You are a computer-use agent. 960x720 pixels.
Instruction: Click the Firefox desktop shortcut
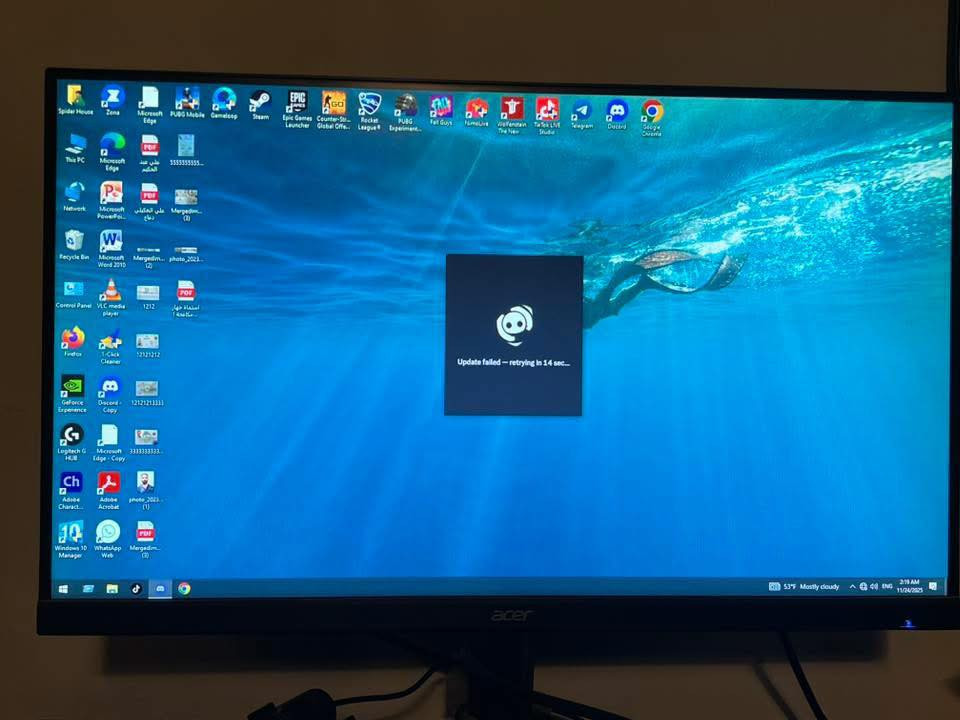coord(73,339)
